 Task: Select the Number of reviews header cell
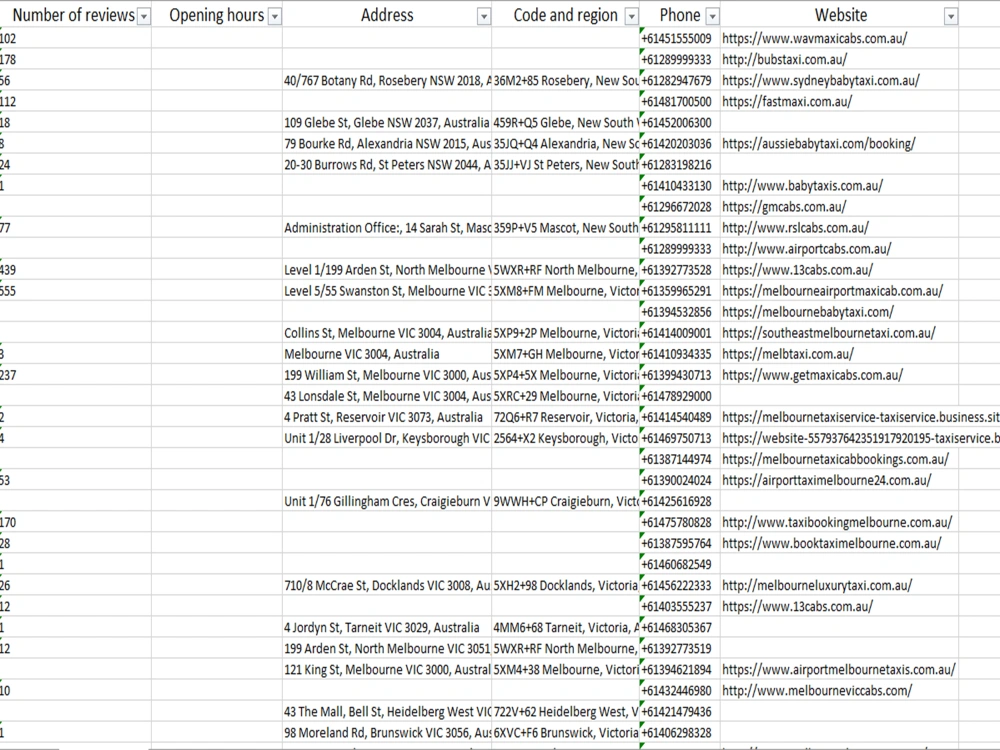(x=75, y=15)
